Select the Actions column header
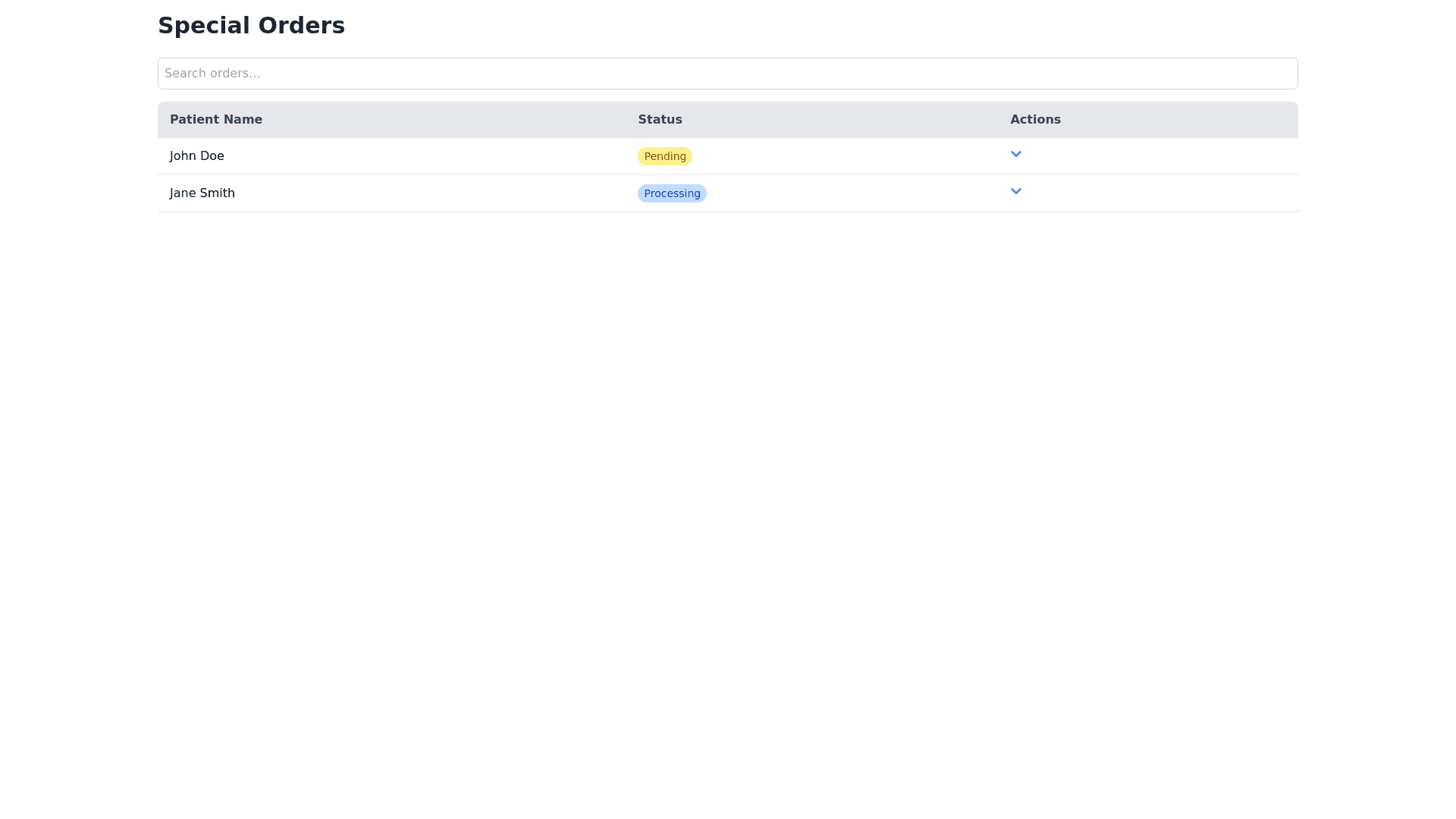 (x=1035, y=120)
